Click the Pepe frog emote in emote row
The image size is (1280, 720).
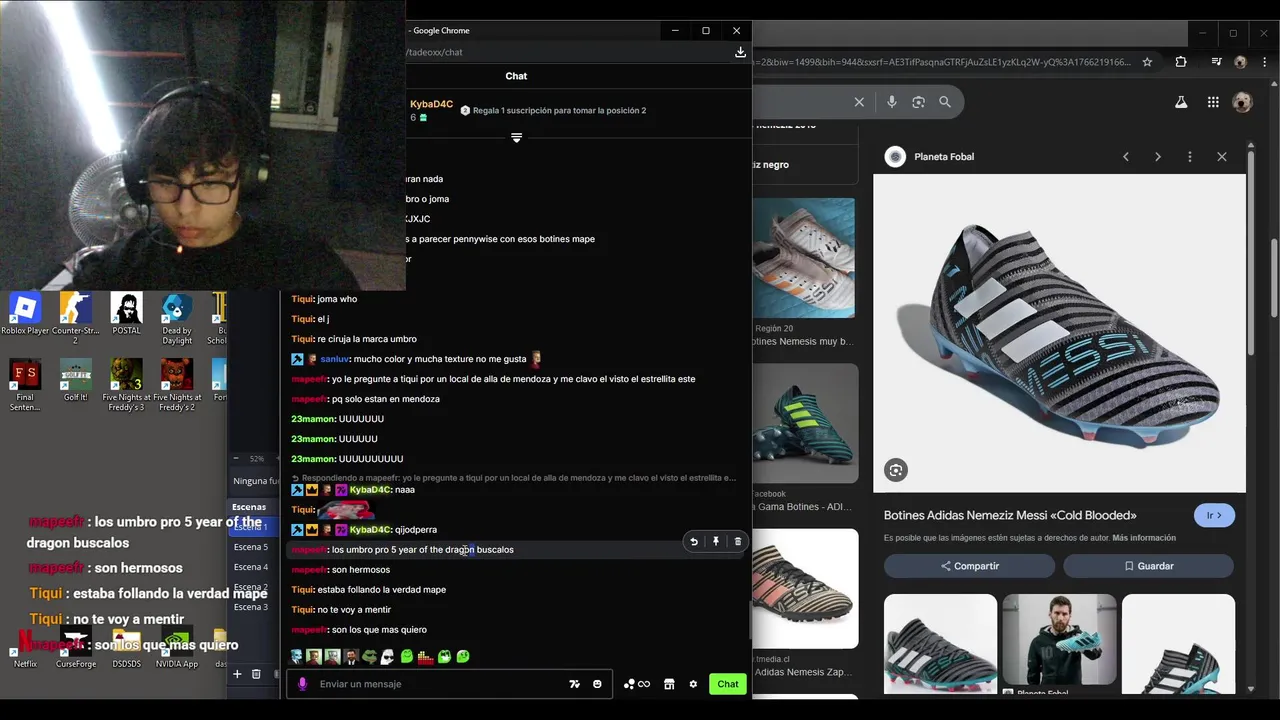[x=369, y=657]
